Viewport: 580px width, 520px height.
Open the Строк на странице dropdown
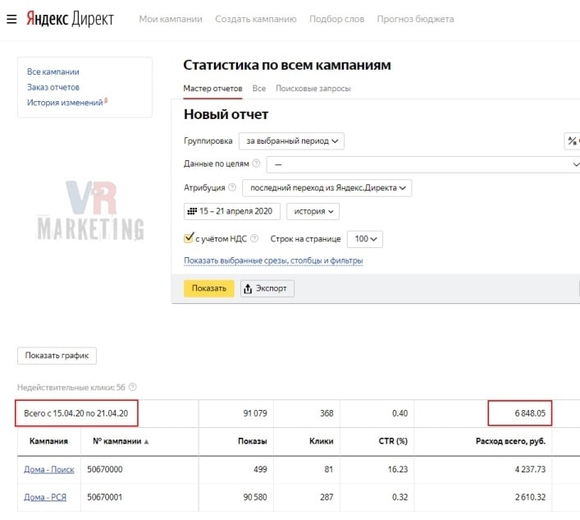[365, 239]
